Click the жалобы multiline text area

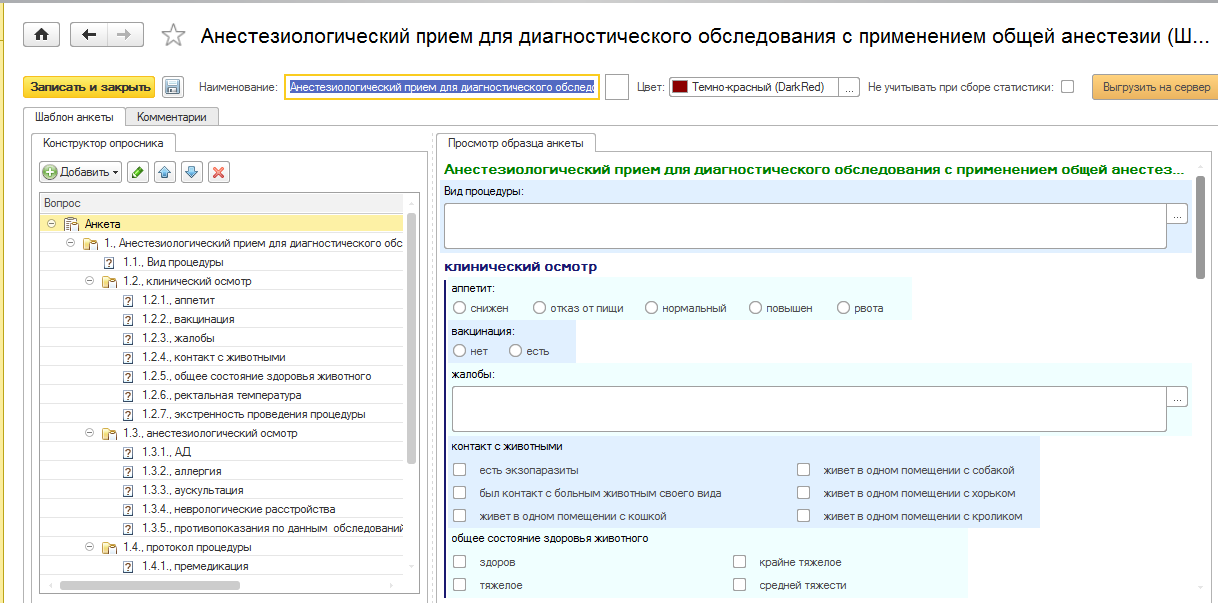tap(809, 409)
